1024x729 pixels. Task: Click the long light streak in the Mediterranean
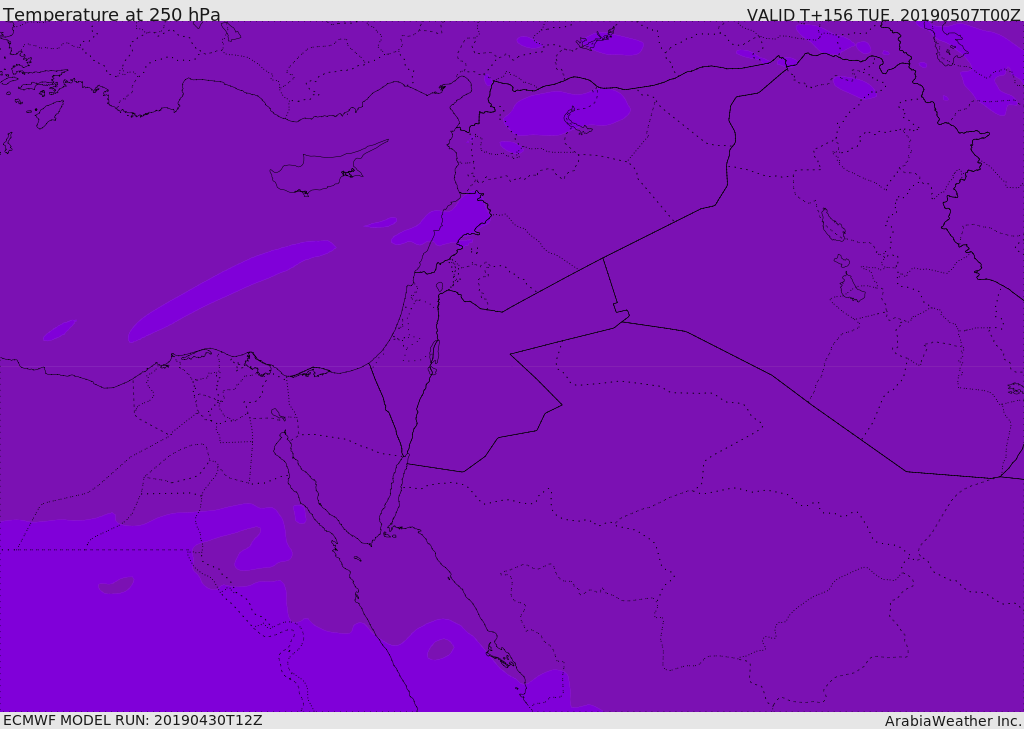point(232,289)
